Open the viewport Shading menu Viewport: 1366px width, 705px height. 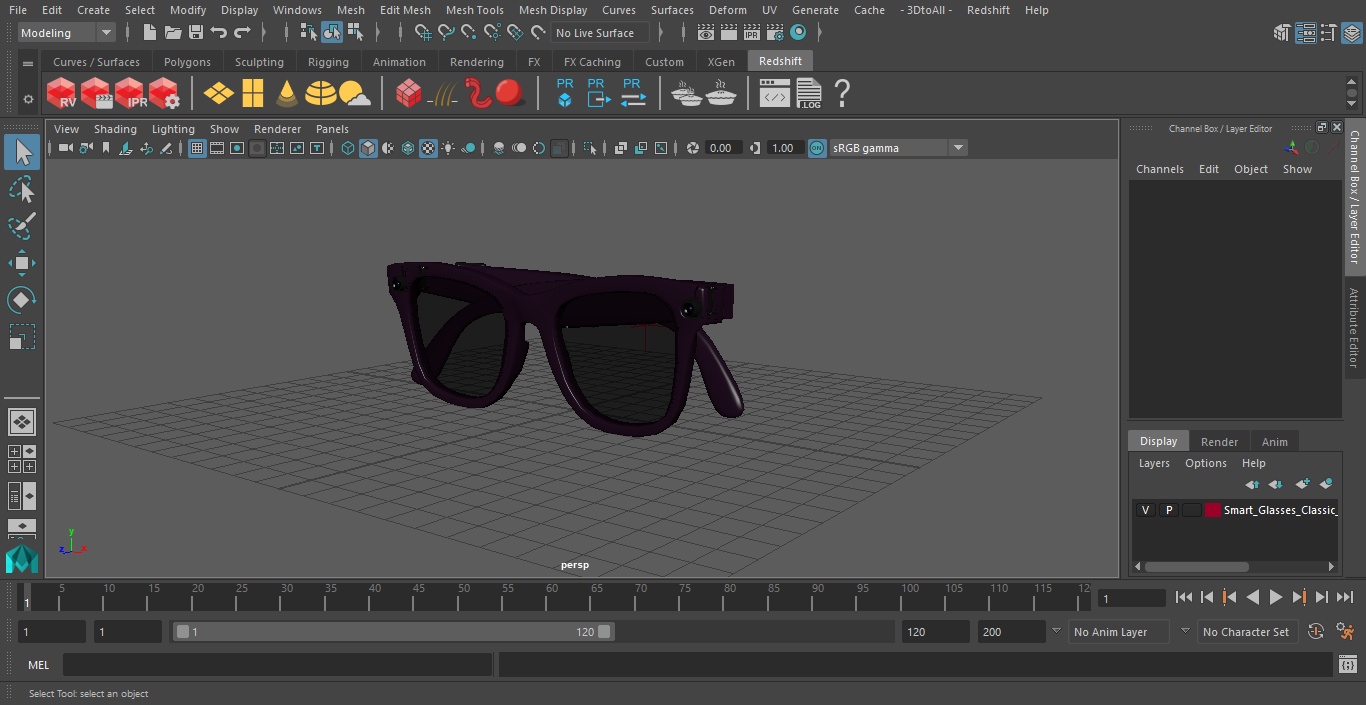click(115, 129)
